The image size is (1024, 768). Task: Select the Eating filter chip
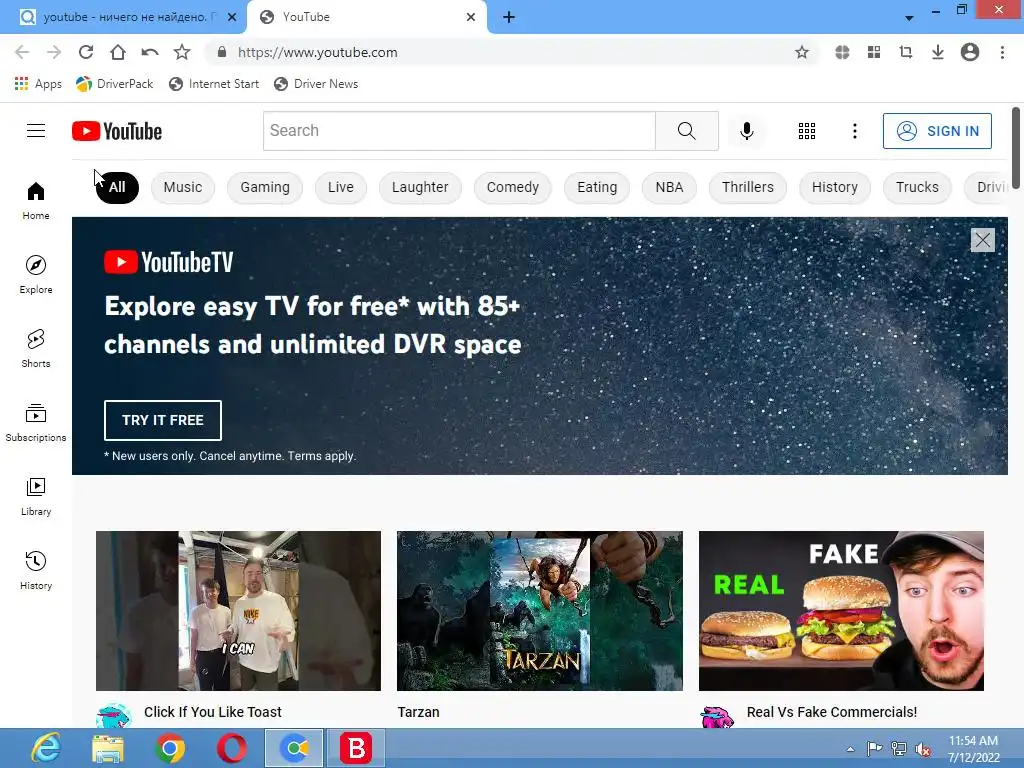coord(597,187)
